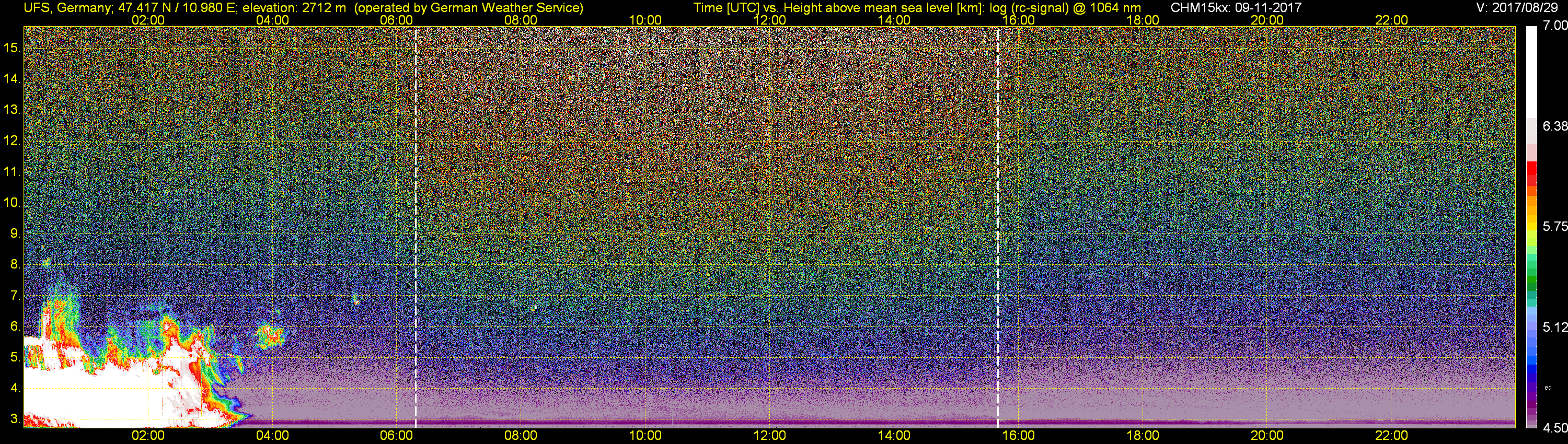The height and width of the screenshot is (444, 1568).
Task: Click the 02:00 label on the top time axis
Action: (148, 20)
